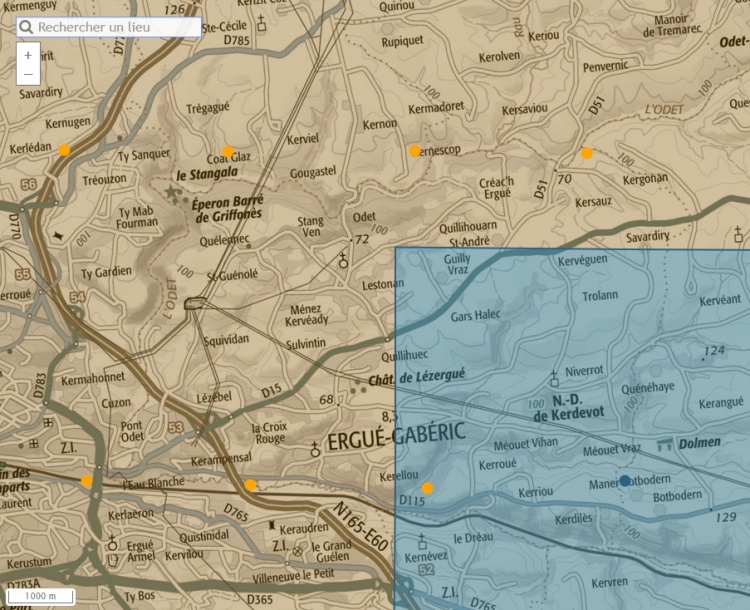Click the 1000 m scale bar

point(41,596)
